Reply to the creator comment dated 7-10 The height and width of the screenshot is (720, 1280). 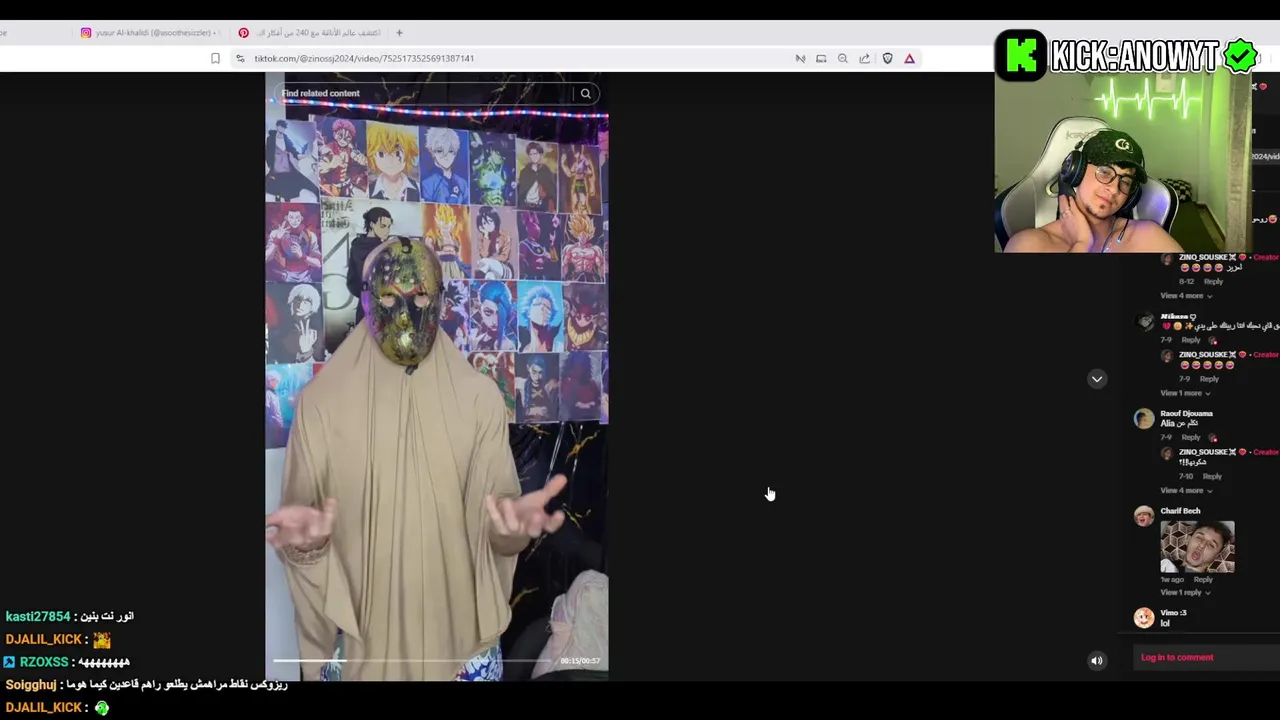(x=1212, y=476)
